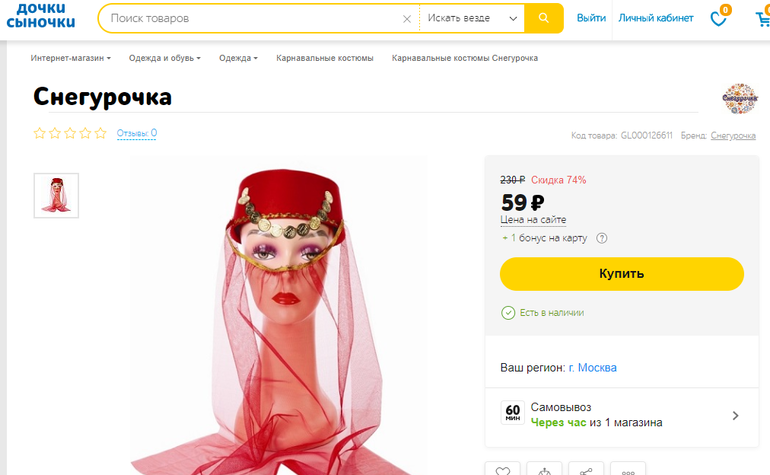Open the shopping cart icon
Screen dimensions: 770x475
pyautogui.click(x=763, y=18)
